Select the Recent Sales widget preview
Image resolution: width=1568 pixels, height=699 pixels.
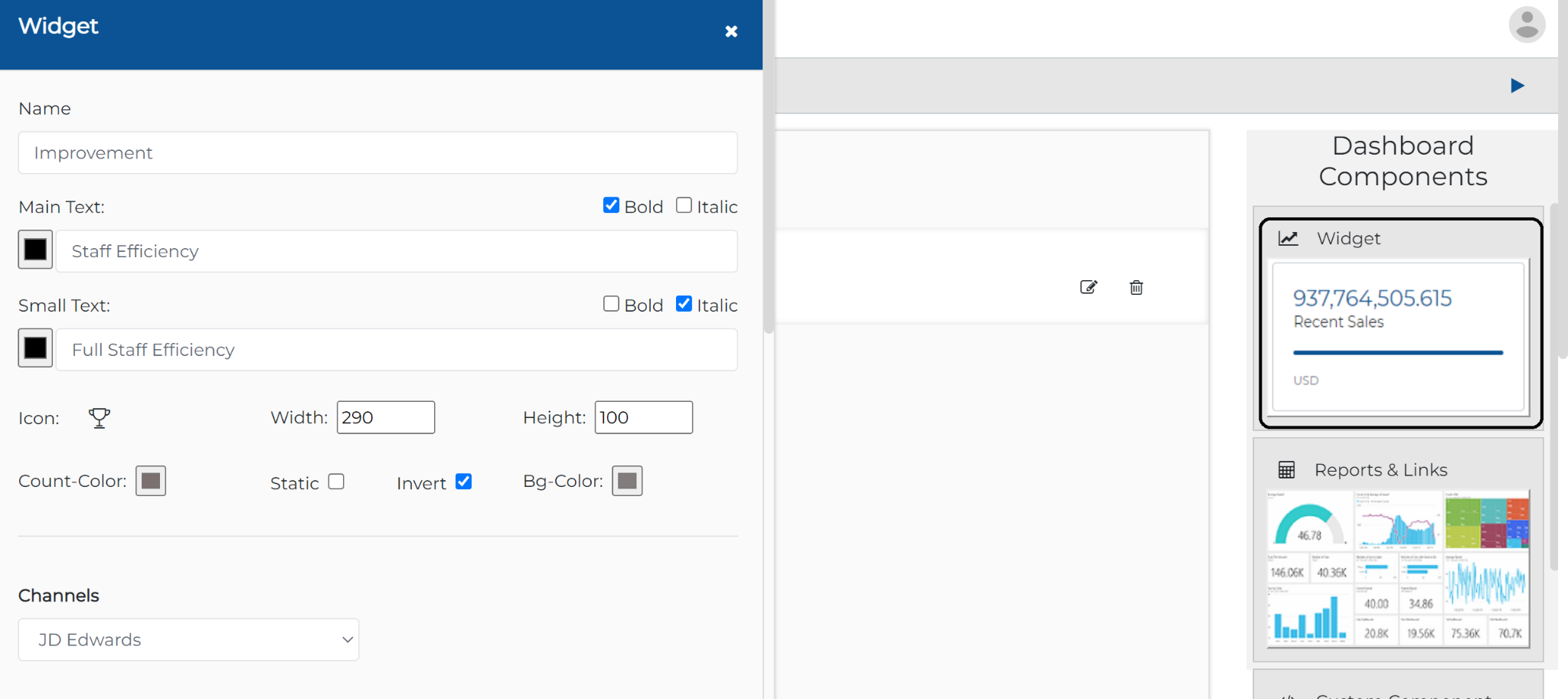pyautogui.click(x=1398, y=337)
